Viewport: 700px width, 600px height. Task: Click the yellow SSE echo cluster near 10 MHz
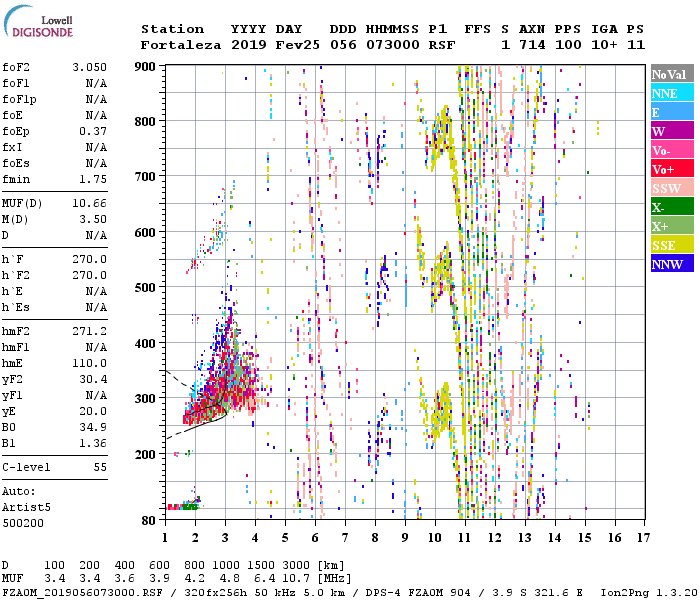440,411
